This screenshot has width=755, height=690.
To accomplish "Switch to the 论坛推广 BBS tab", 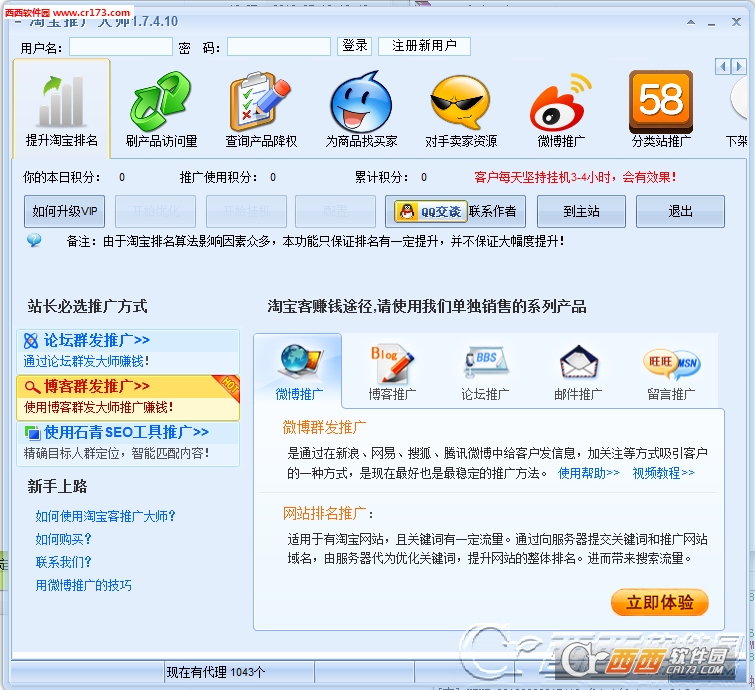I will (x=485, y=372).
